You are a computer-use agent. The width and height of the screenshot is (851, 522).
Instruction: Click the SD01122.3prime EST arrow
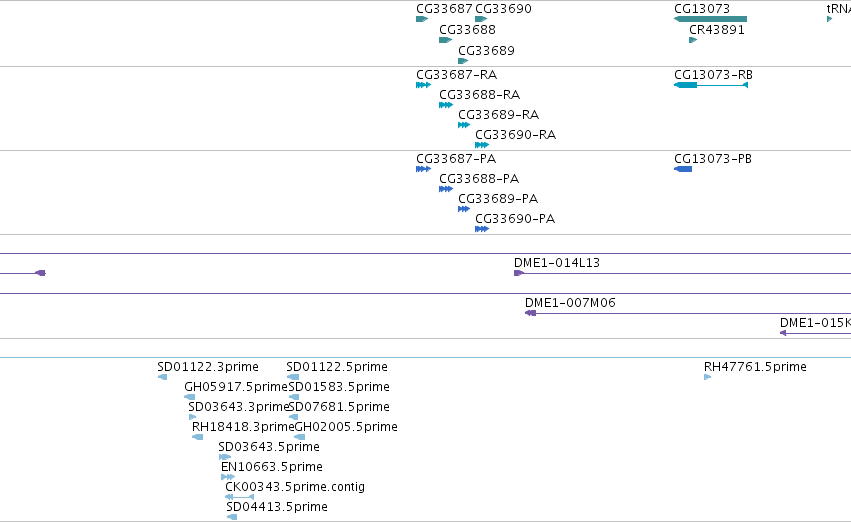pyautogui.click(x=162, y=378)
